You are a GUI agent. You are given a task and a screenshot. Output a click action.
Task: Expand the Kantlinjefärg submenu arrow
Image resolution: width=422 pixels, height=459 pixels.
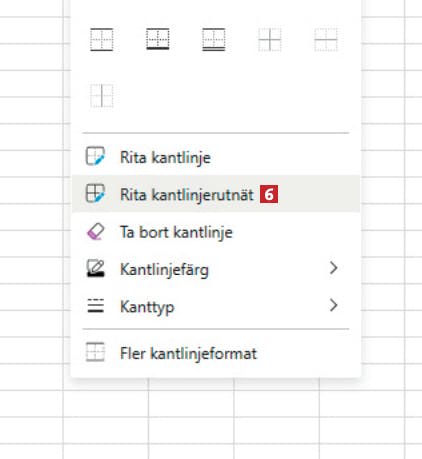click(333, 268)
